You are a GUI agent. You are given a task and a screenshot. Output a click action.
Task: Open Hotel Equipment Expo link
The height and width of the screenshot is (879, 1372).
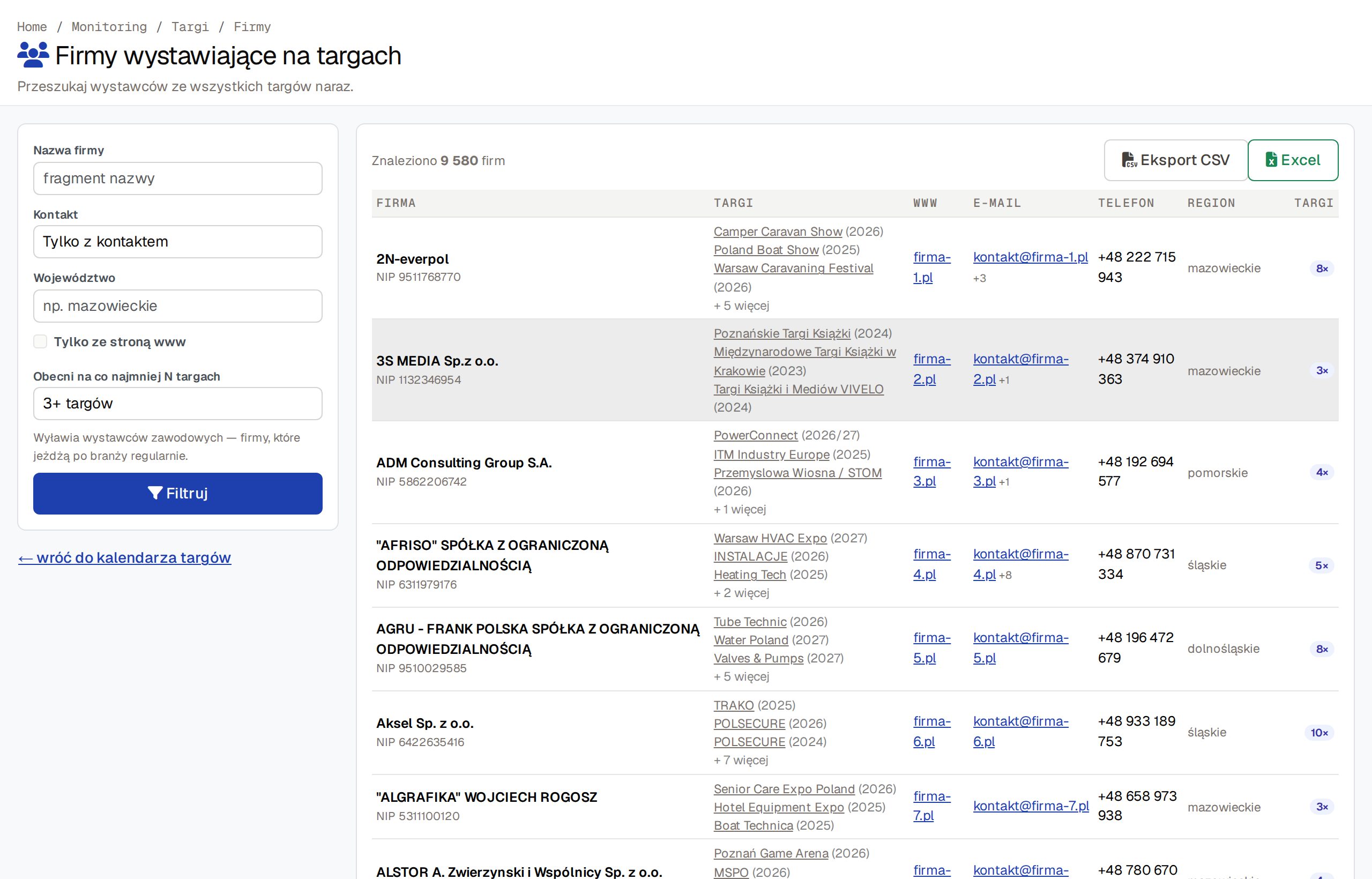point(779,808)
